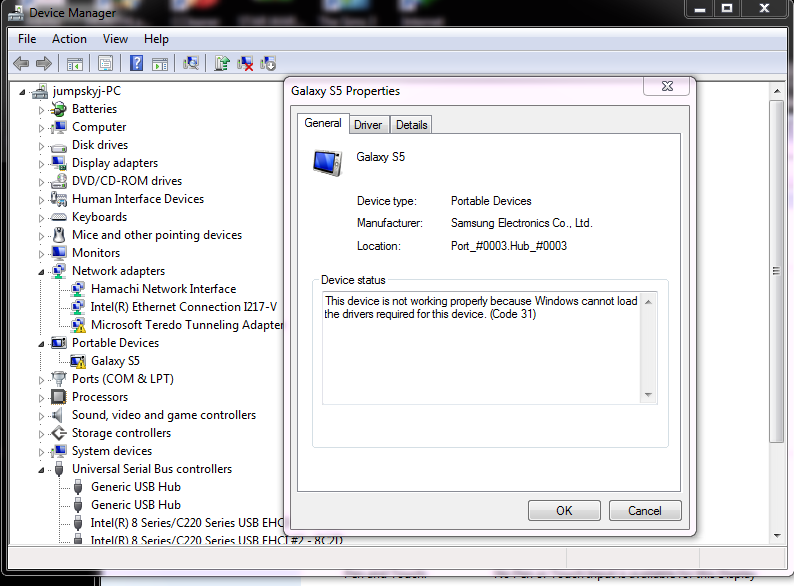Click the device tree scrollbar up arrow
Screen dimensions: 794x586
[777, 91]
